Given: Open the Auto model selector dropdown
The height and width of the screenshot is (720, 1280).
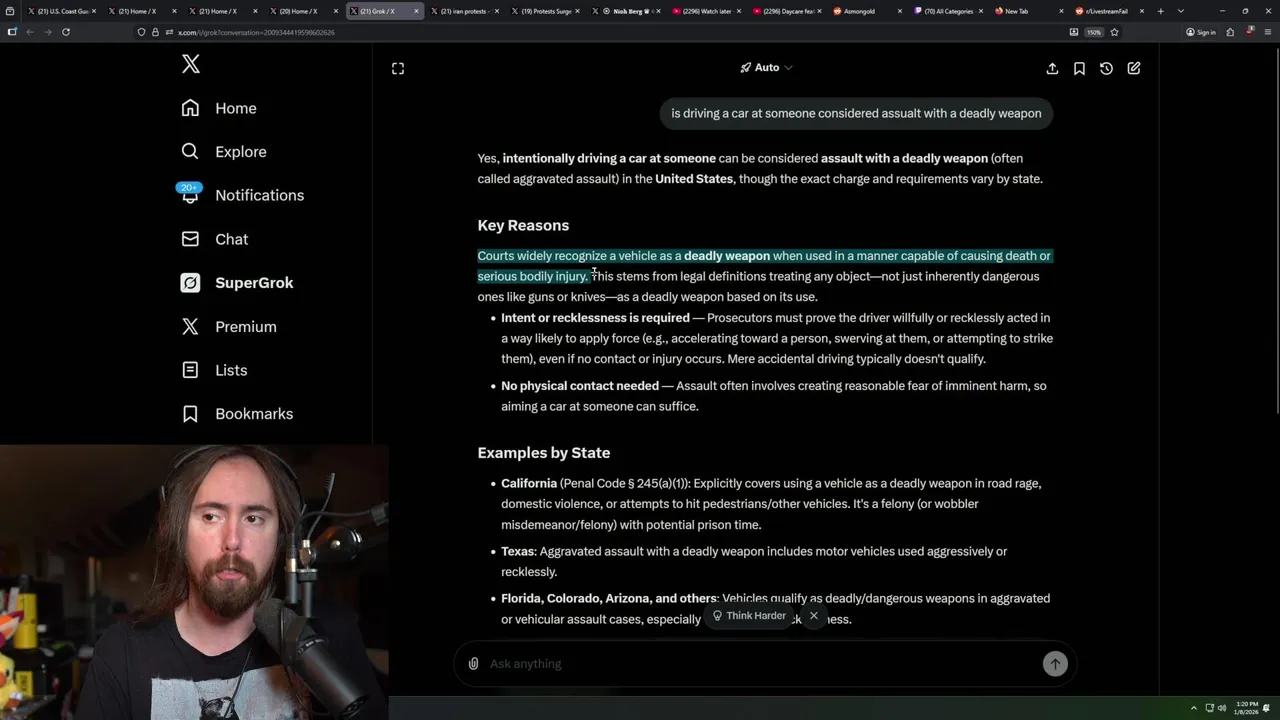Looking at the screenshot, I should (x=766, y=68).
